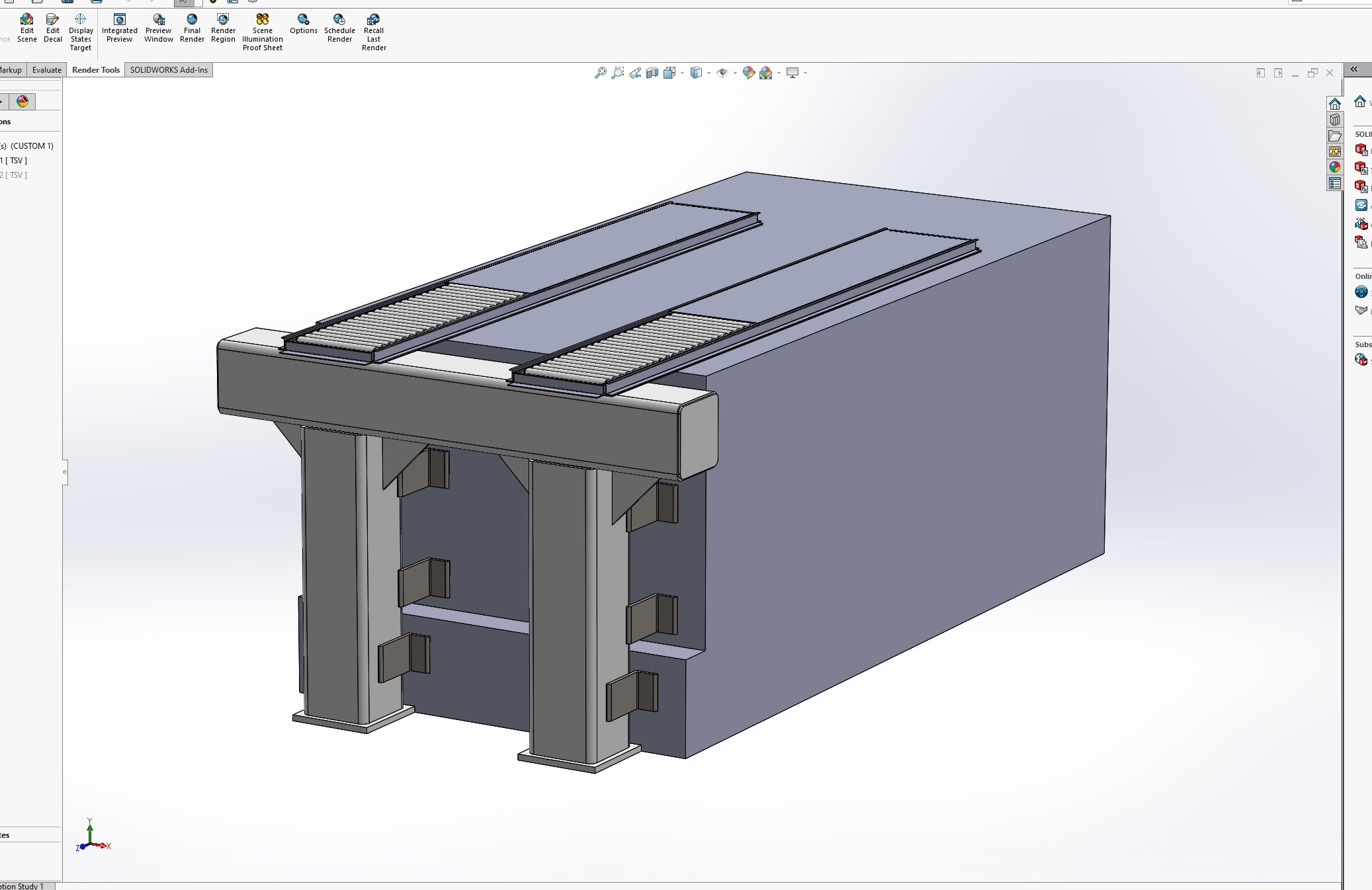Open Scene Illumination Proof Sheet

tap(263, 32)
